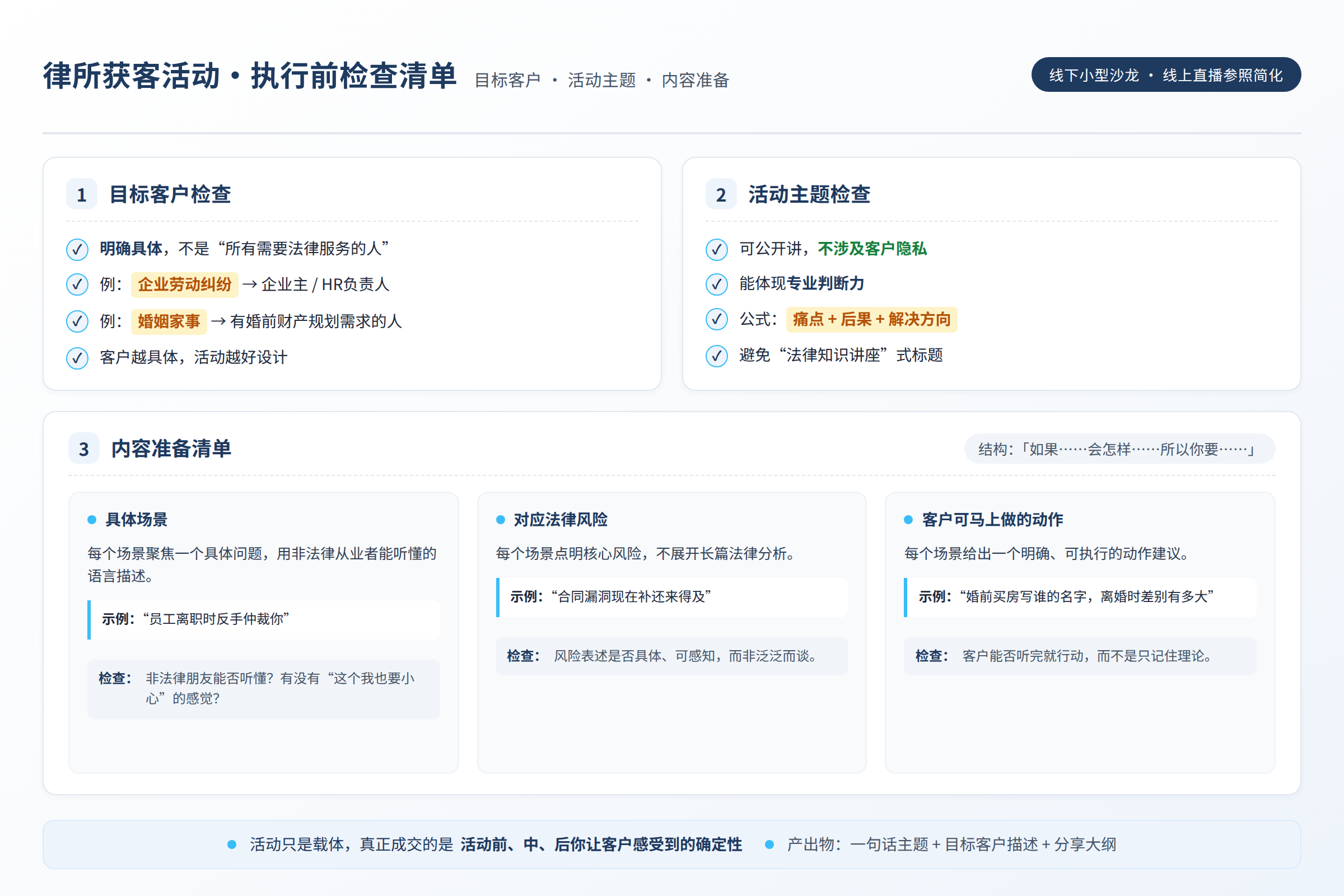
Task: Click the text 一句话主题 + 目标客户描述 + 分享大纲
Action: coord(983,844)
